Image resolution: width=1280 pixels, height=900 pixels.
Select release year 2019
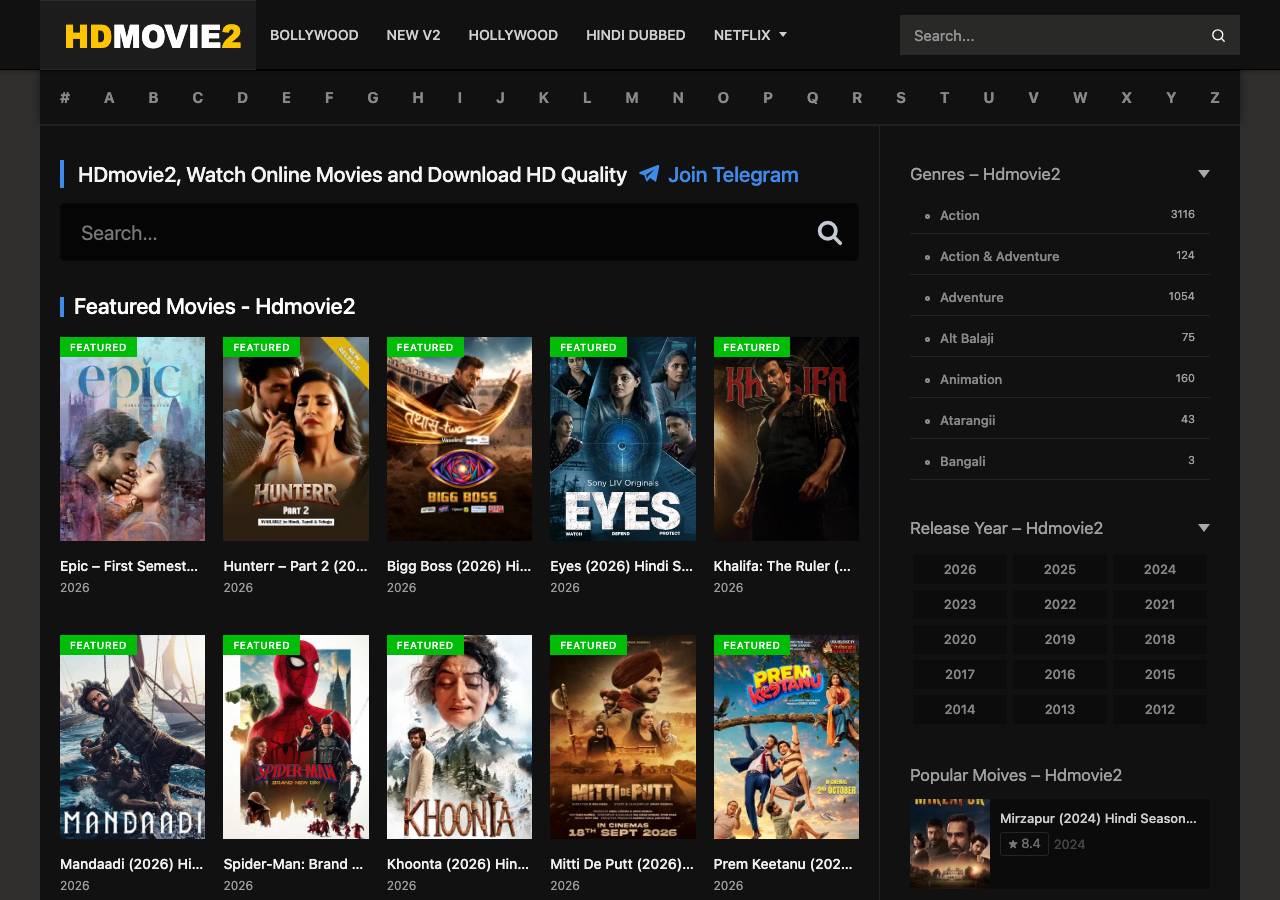pos(1060,639)
